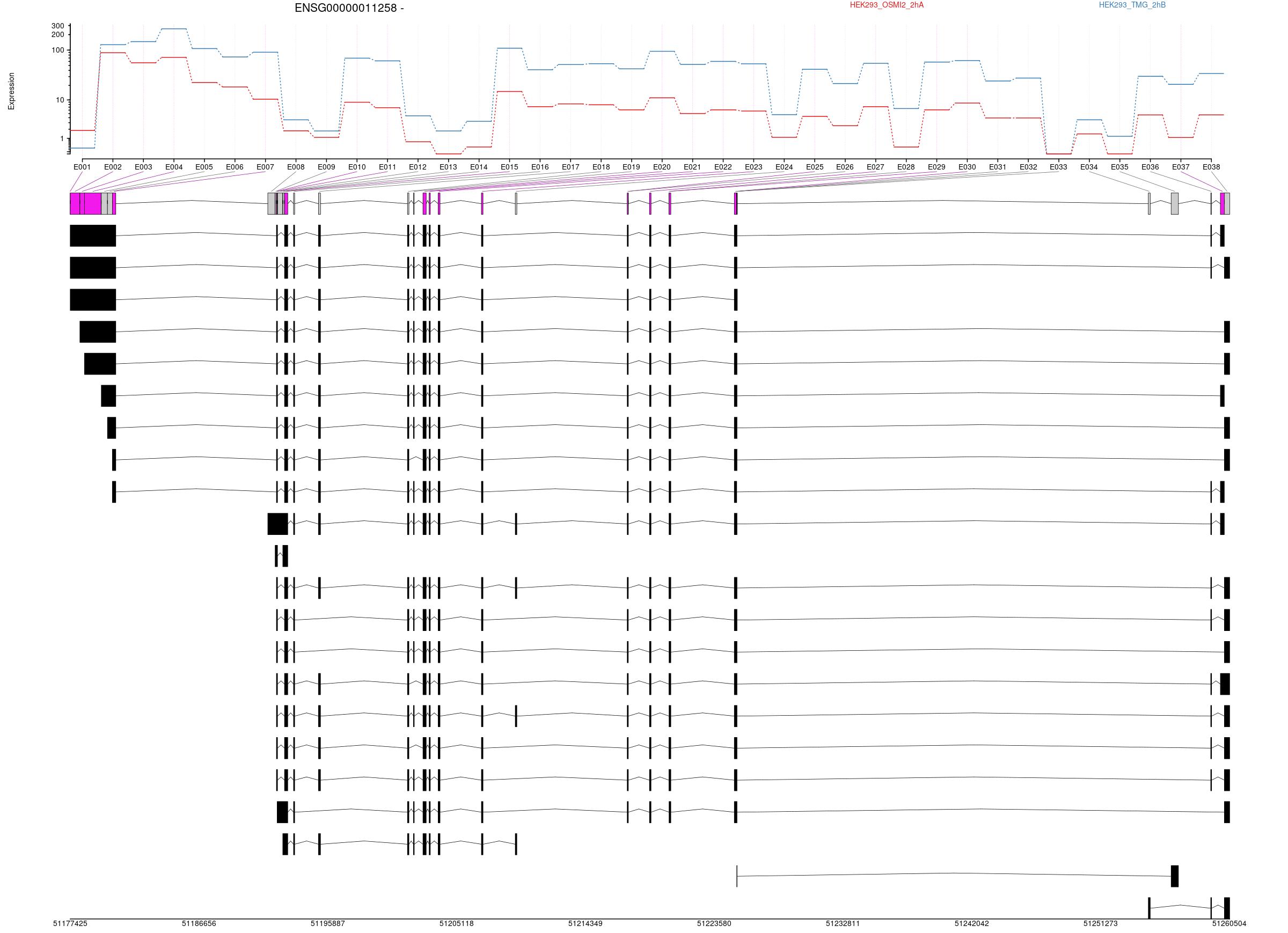The image size is (1288, 933).
Task: Click genomic coordinate 51260504
Action: [1229, 923]
